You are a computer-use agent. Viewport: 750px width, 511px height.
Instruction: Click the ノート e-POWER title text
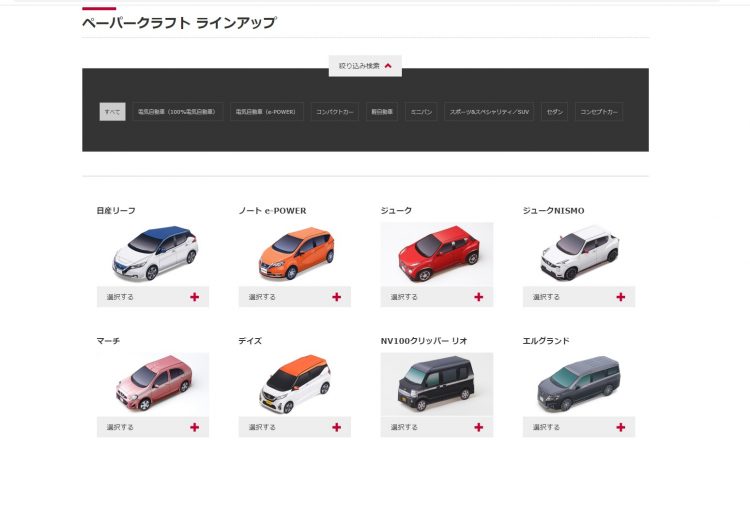click(x=273, y=211)
